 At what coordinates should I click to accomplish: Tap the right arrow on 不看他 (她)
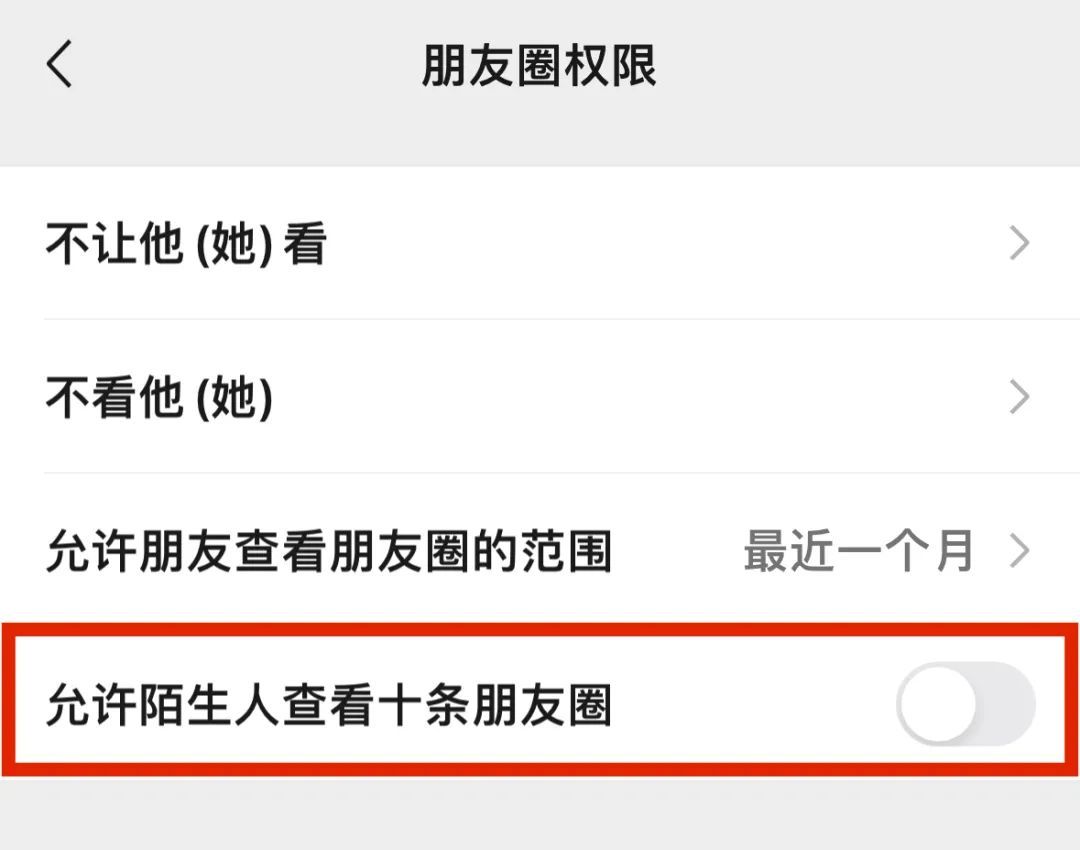pyautogui.click(x=1020, y=394)
